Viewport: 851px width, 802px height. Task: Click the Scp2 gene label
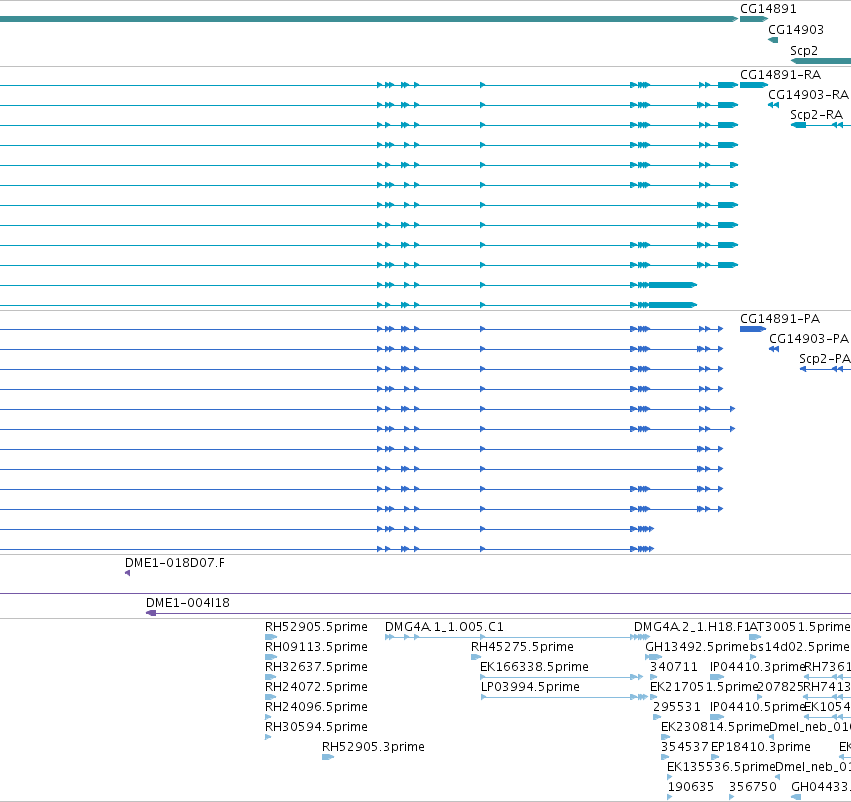804,50
